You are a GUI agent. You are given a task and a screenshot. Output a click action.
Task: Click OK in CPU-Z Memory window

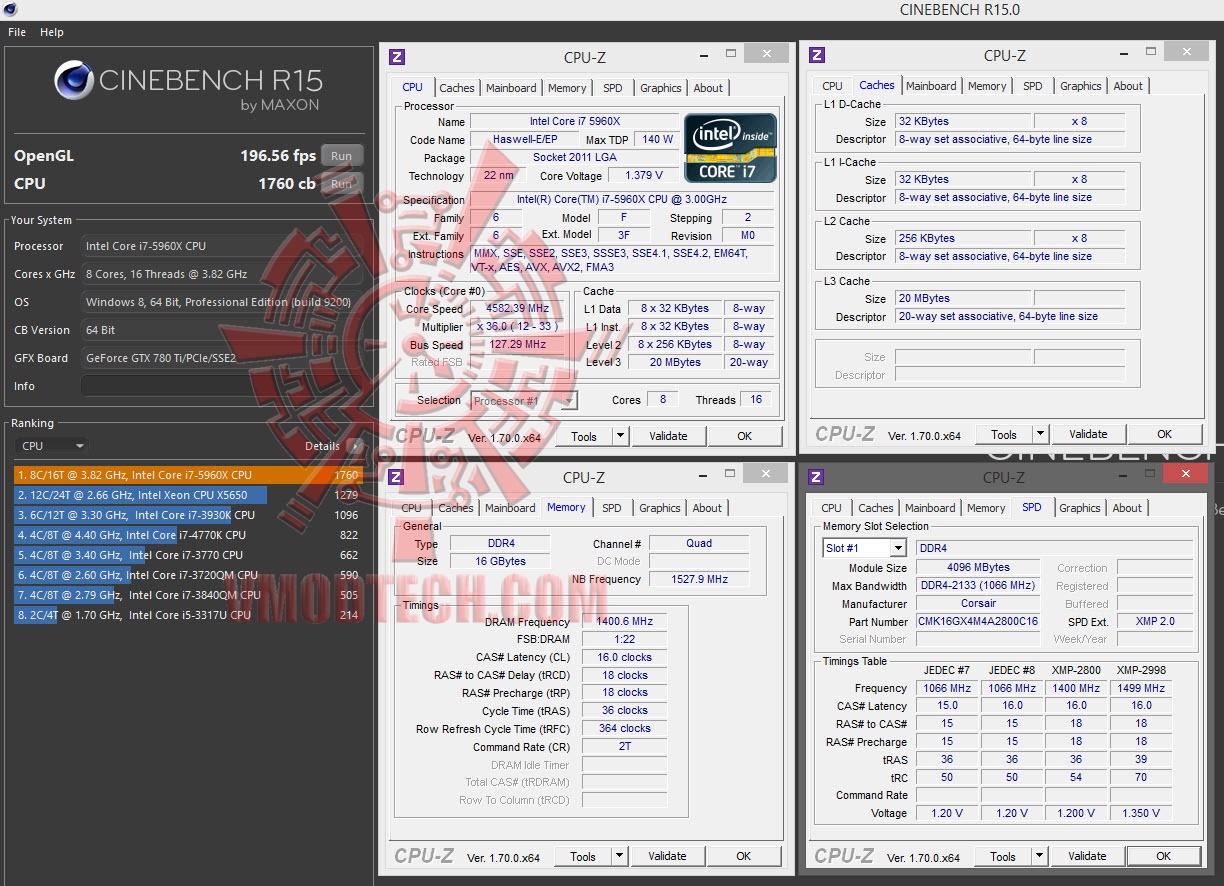pos(743,856)
